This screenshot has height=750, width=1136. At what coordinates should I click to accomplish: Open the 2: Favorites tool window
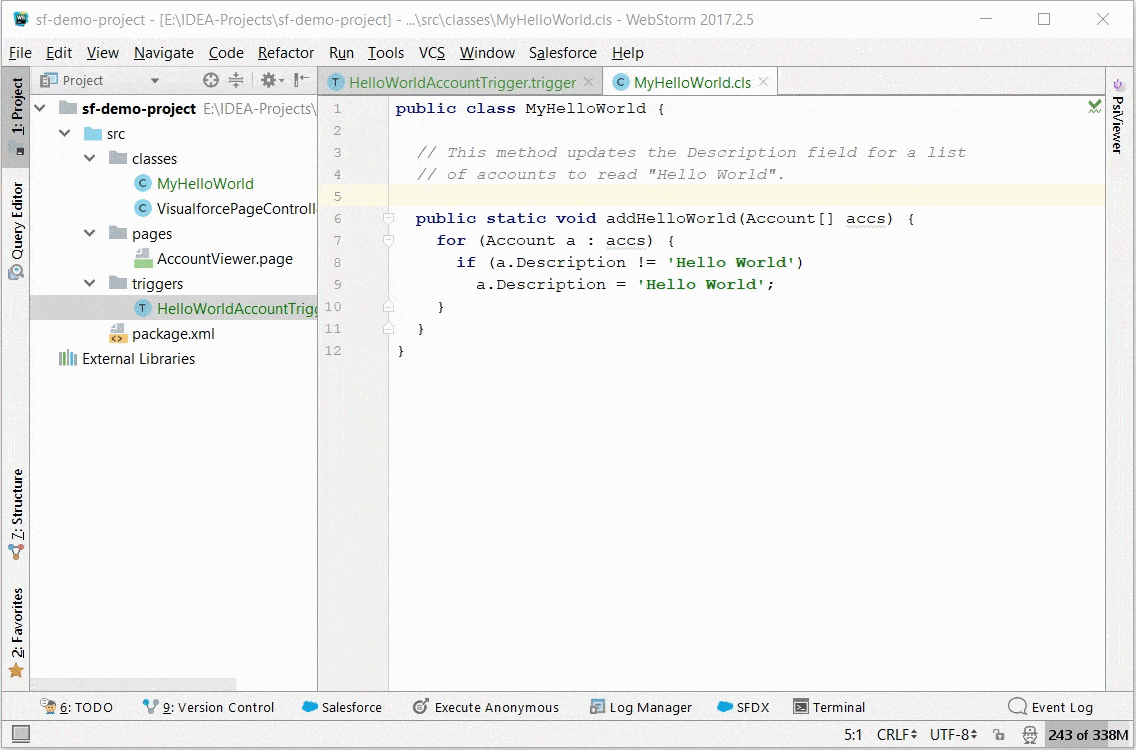16,632
